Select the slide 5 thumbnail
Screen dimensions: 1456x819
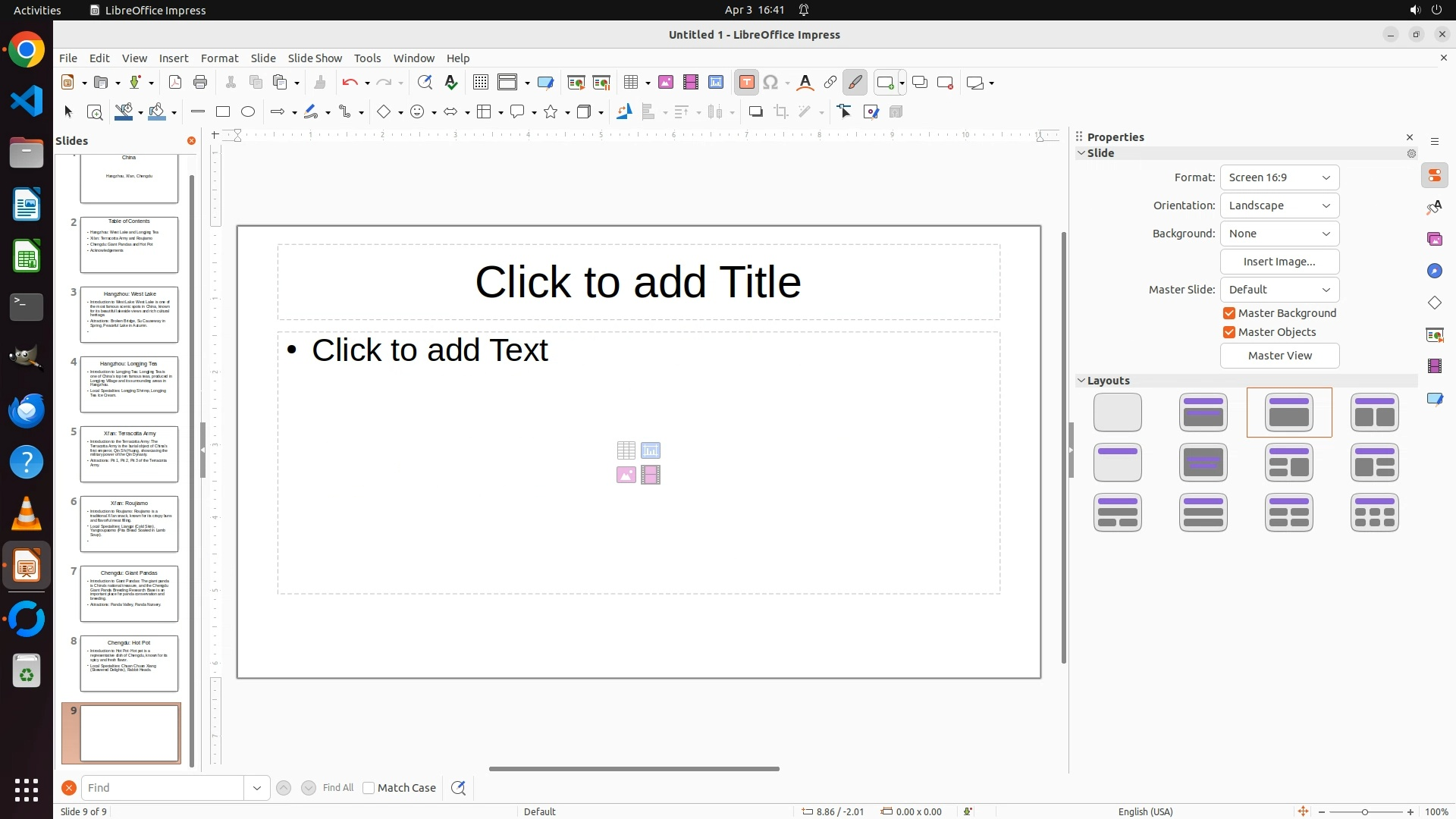coord(129,454)
